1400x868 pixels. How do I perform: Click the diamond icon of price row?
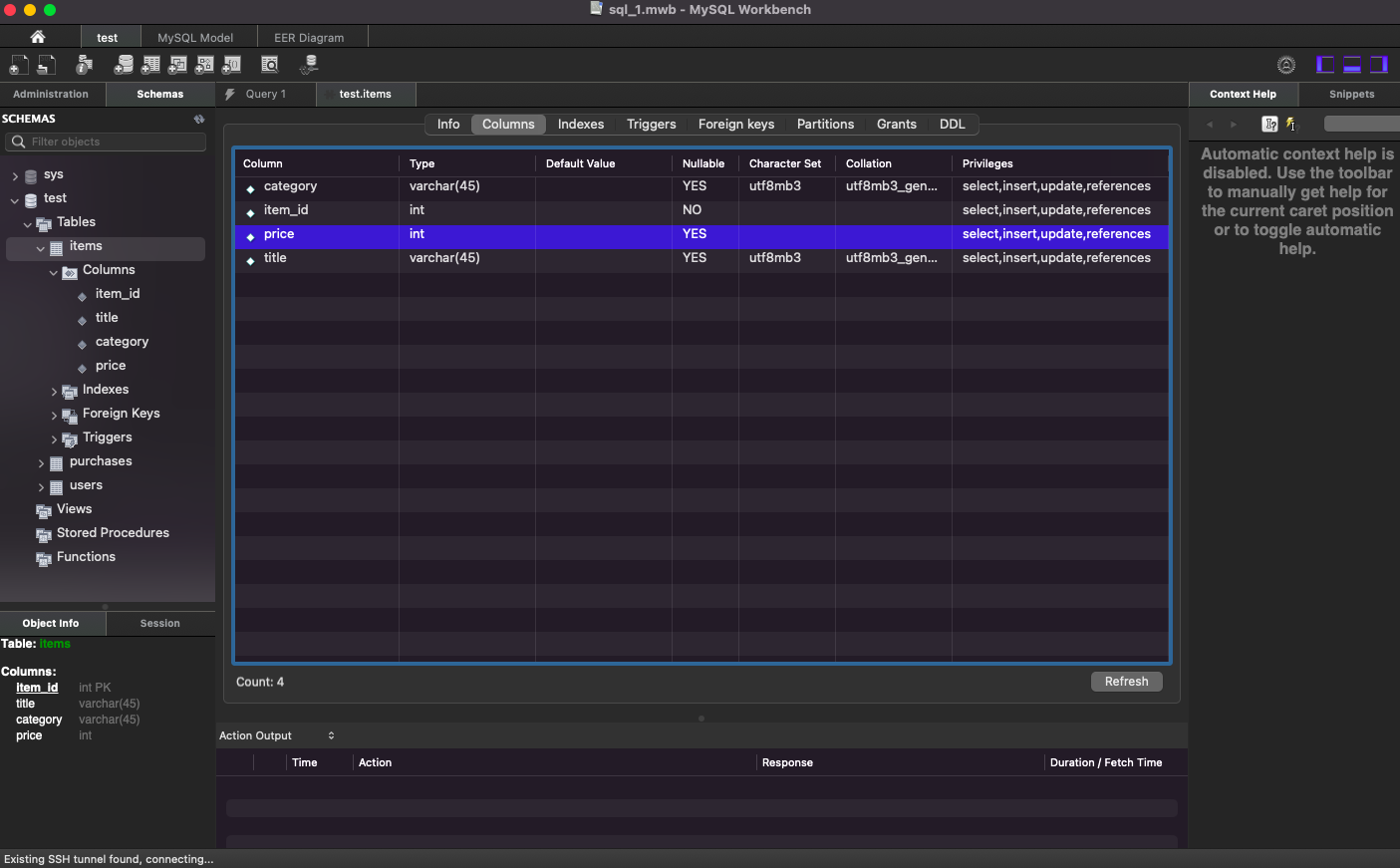[x=250, y=237]
